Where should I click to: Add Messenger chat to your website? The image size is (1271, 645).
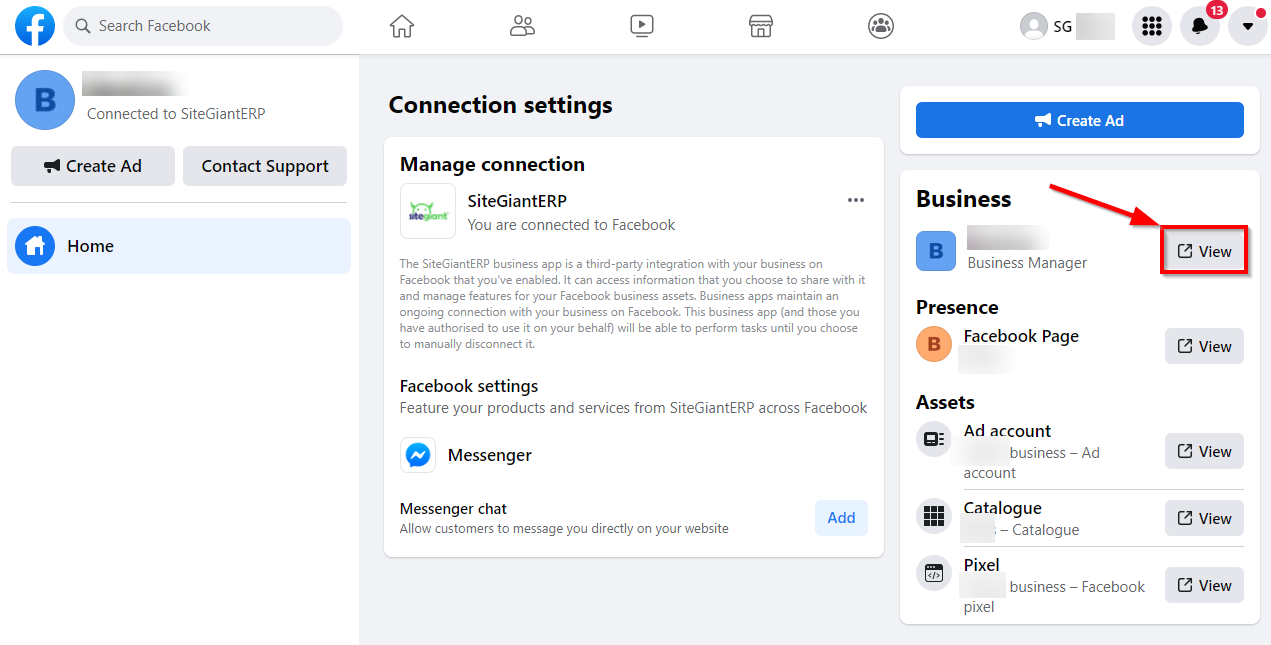coord(841,518)
